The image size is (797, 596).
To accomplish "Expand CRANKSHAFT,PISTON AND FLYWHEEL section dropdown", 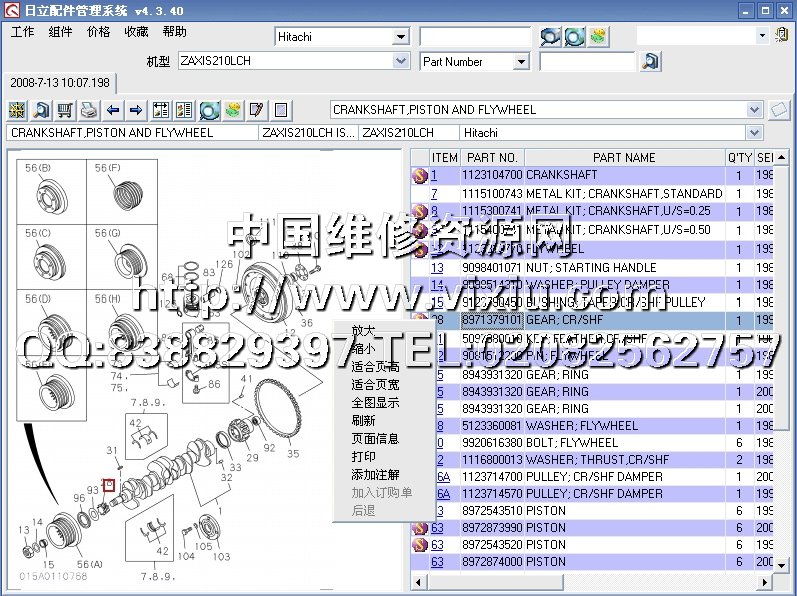I will (x=754, y=110).
